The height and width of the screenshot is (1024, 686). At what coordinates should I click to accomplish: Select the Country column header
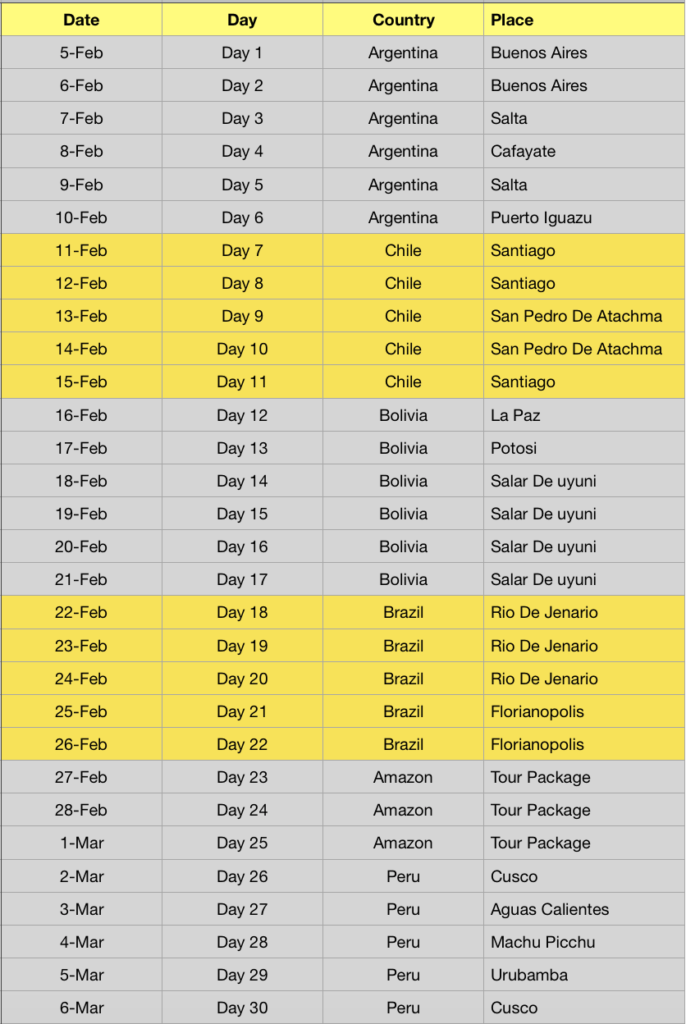pos(403,20)
